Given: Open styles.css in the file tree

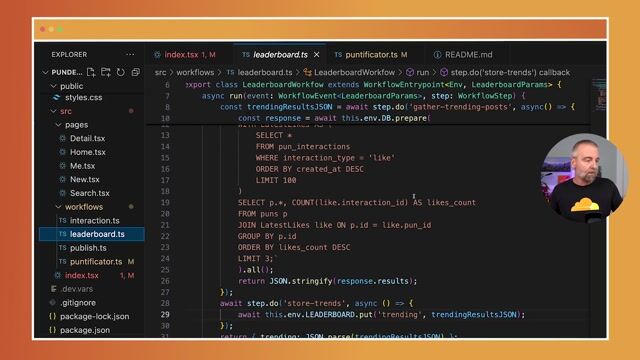Looking at the screenshot, I should 84,98.
